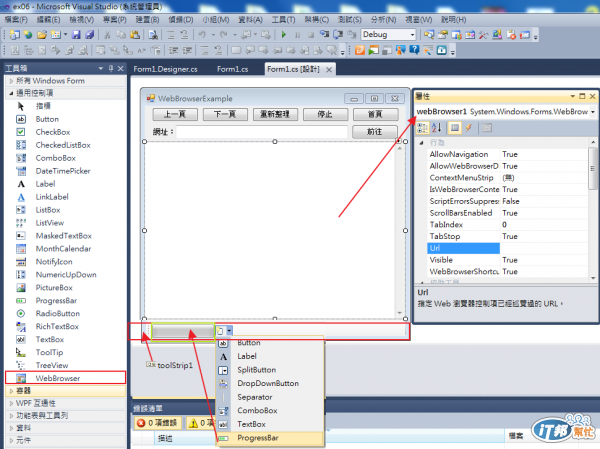600x449 pixels.
Task: Select the 上一頁 button on the form
Action: point(175,114)
